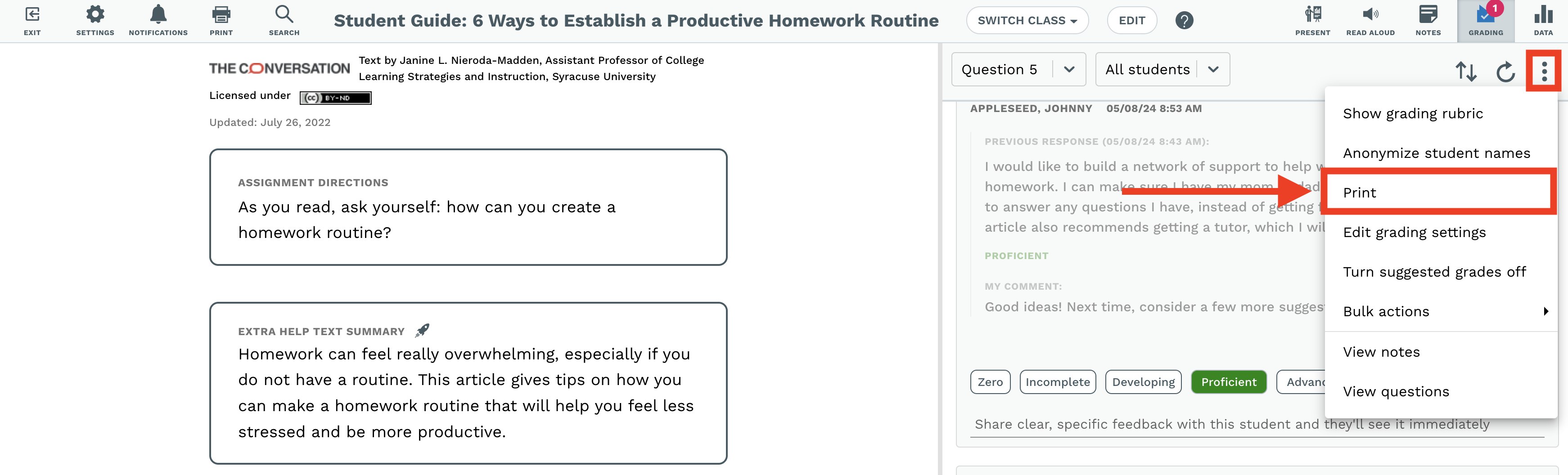Mark response as Incomplete
Image resolution: width=1568 pixels, height=475 pixels.
tap(1057, 382)
